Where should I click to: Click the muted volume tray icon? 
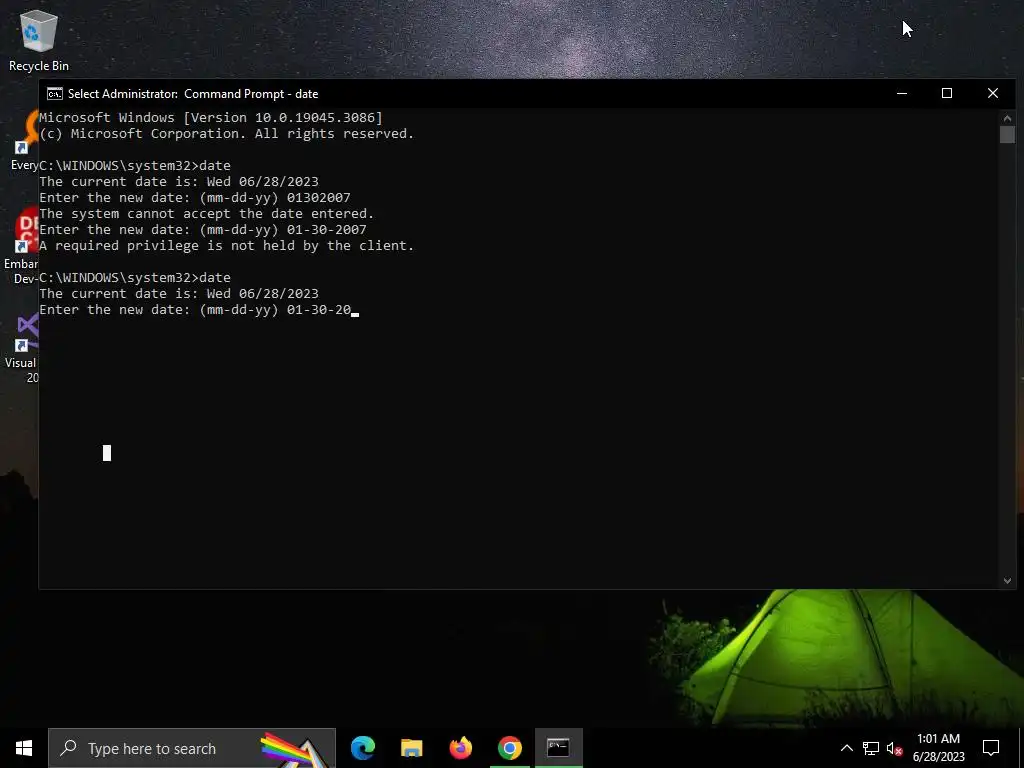(x=894, y=748)
